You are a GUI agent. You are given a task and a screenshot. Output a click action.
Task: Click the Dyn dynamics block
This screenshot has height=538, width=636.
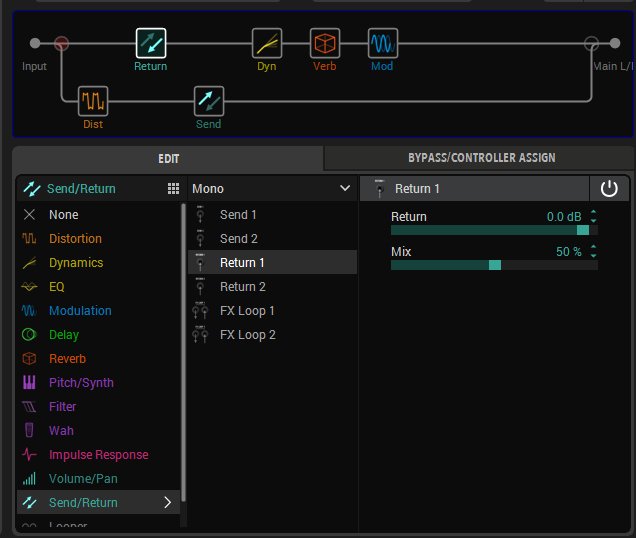267,43
